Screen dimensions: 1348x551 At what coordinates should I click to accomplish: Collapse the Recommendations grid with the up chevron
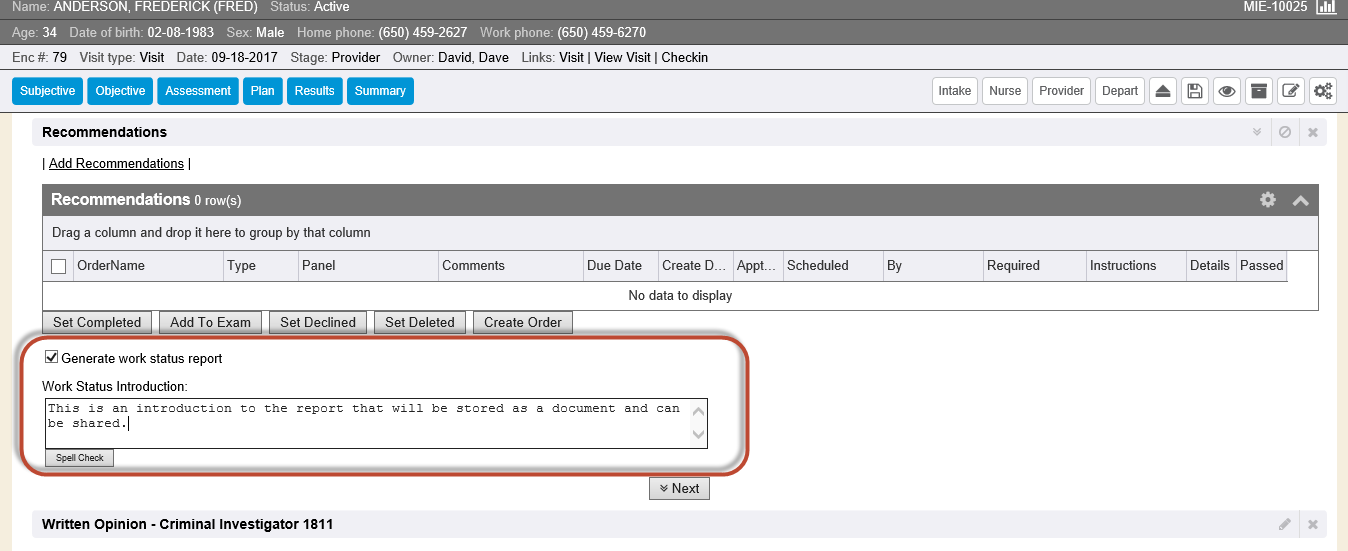point(1300,200)
